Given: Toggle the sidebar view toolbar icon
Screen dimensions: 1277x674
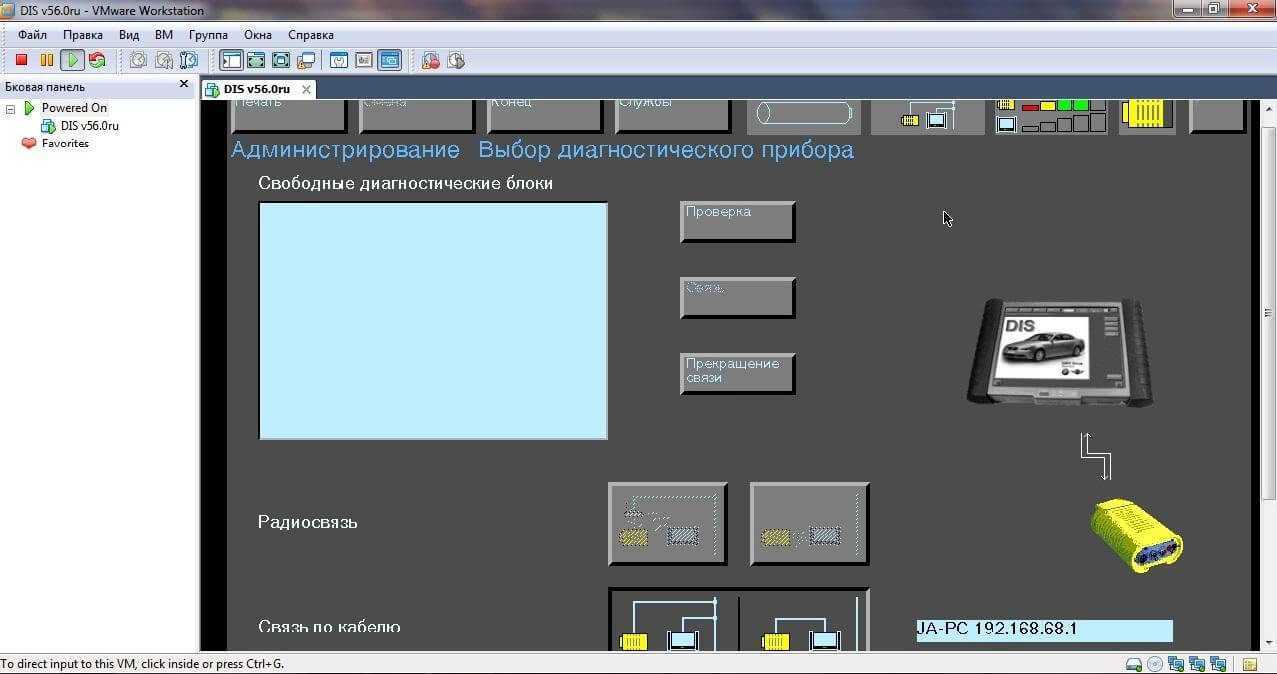Looking at the screenshot, I should coord(231,60).
